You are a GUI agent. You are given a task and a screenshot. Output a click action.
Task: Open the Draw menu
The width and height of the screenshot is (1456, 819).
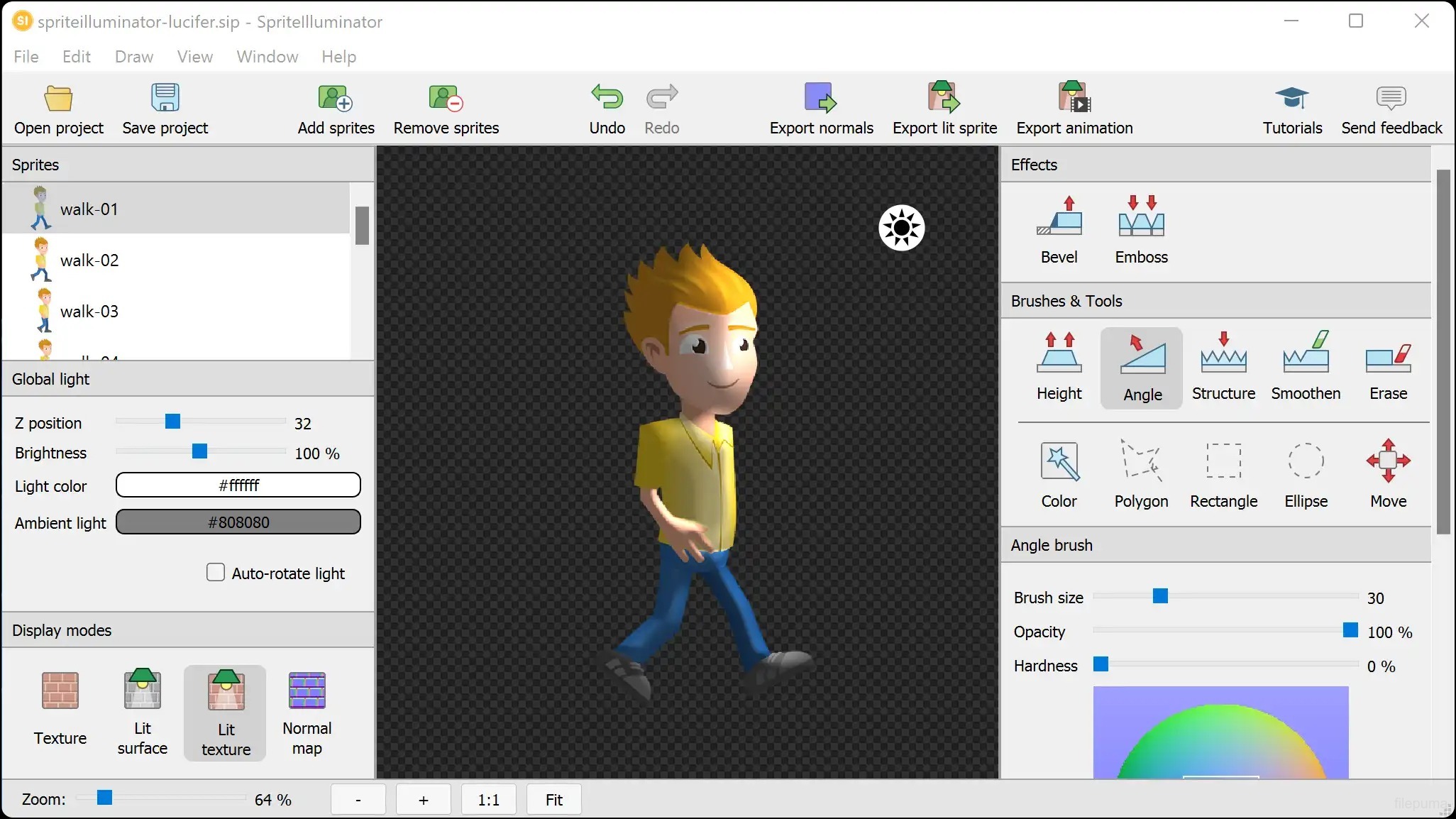(x=133, y=57)
